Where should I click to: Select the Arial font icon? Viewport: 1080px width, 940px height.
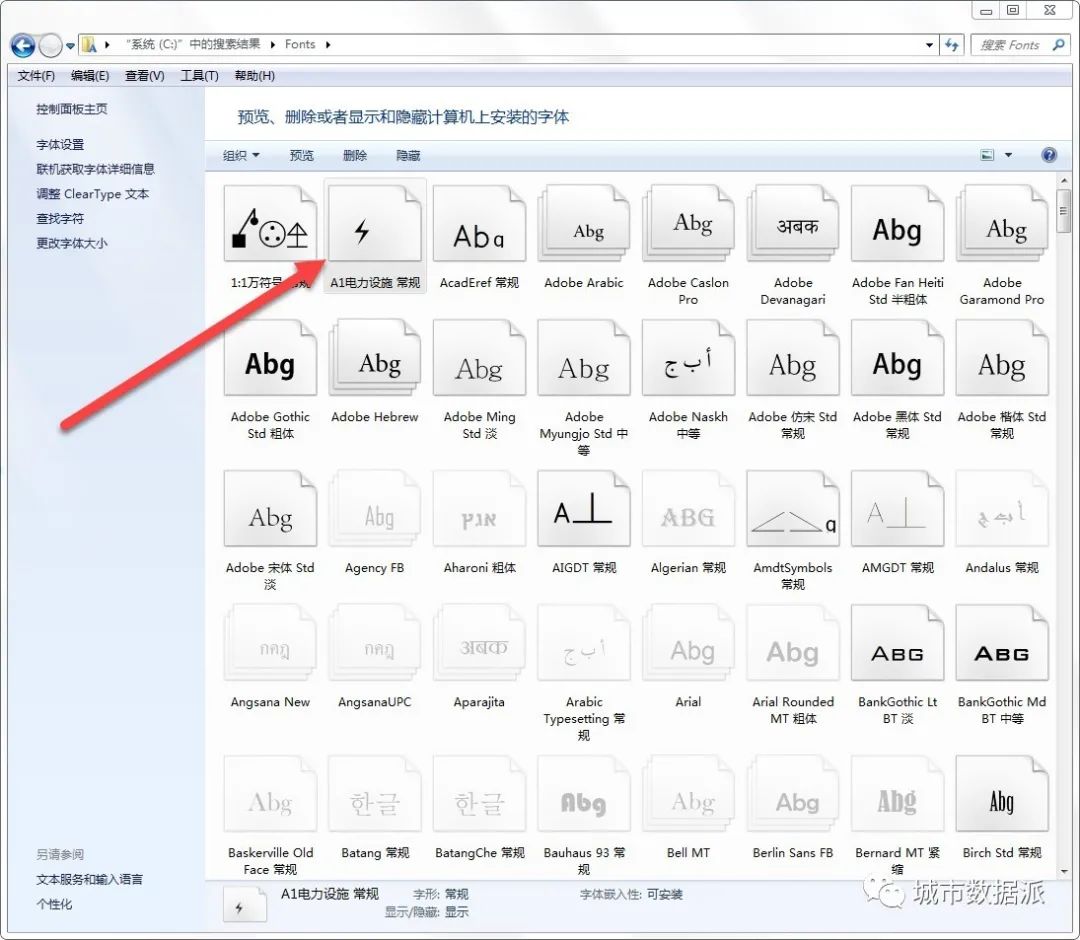click(688, 643)
